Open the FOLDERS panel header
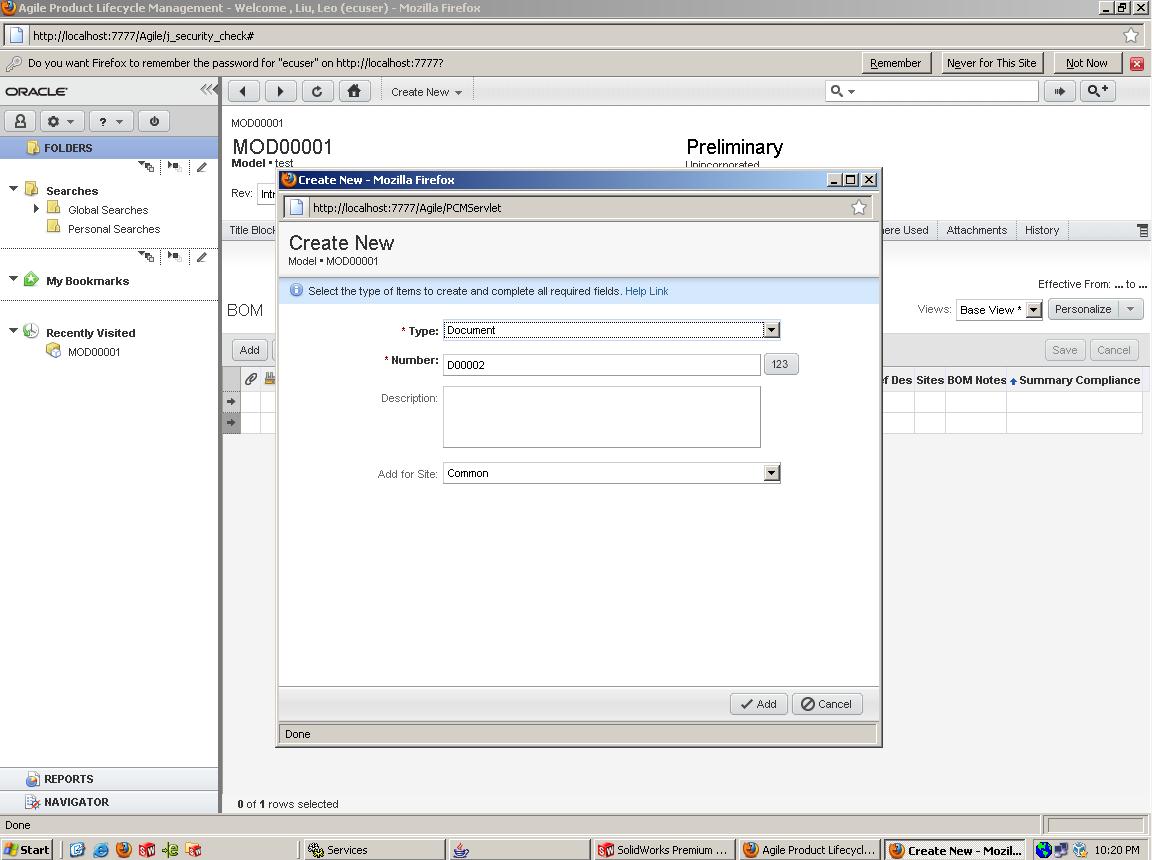This screenshot has width=1152, height=860. [x=109, y=148]
